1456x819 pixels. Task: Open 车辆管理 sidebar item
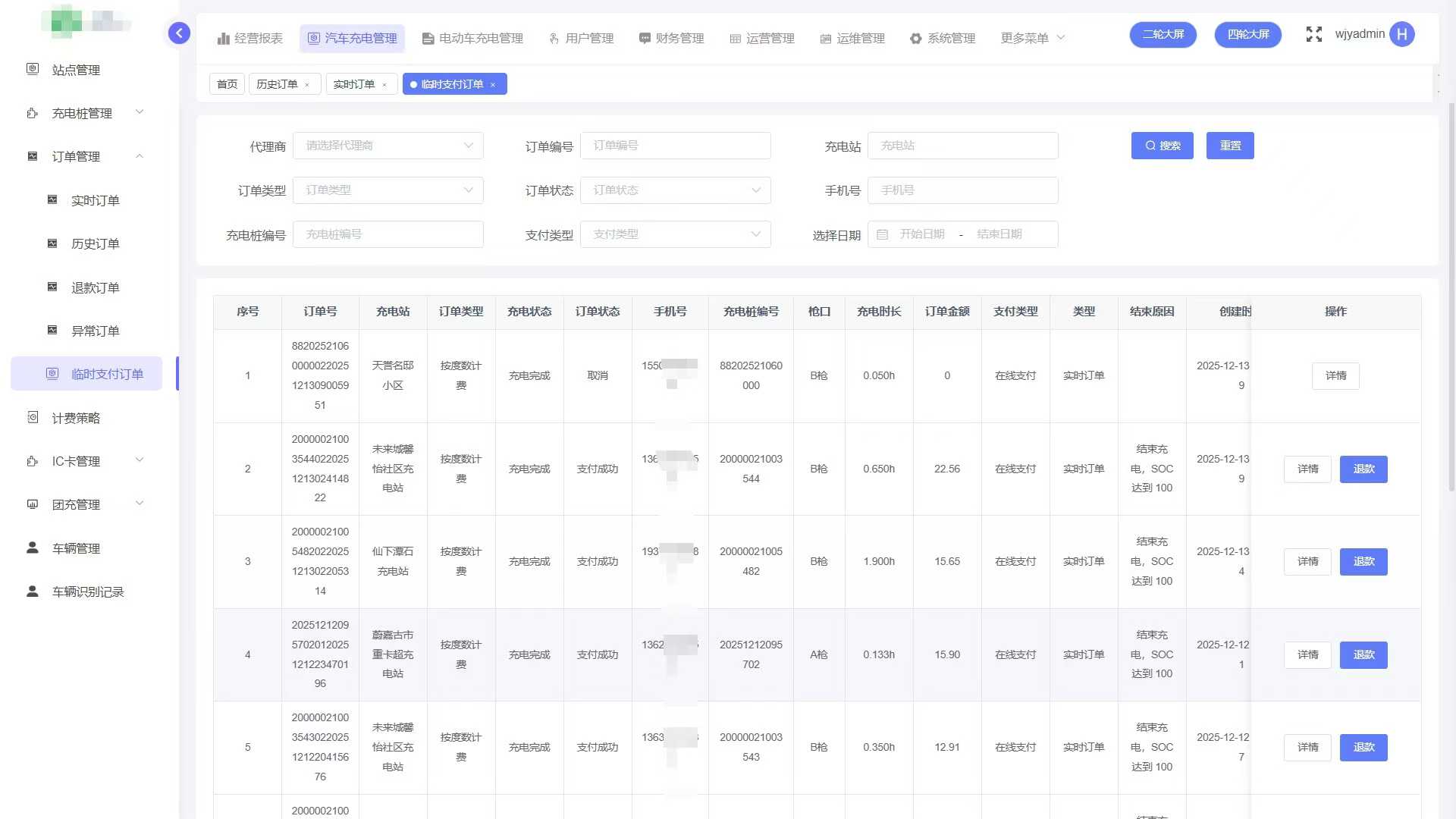point(76,548)
